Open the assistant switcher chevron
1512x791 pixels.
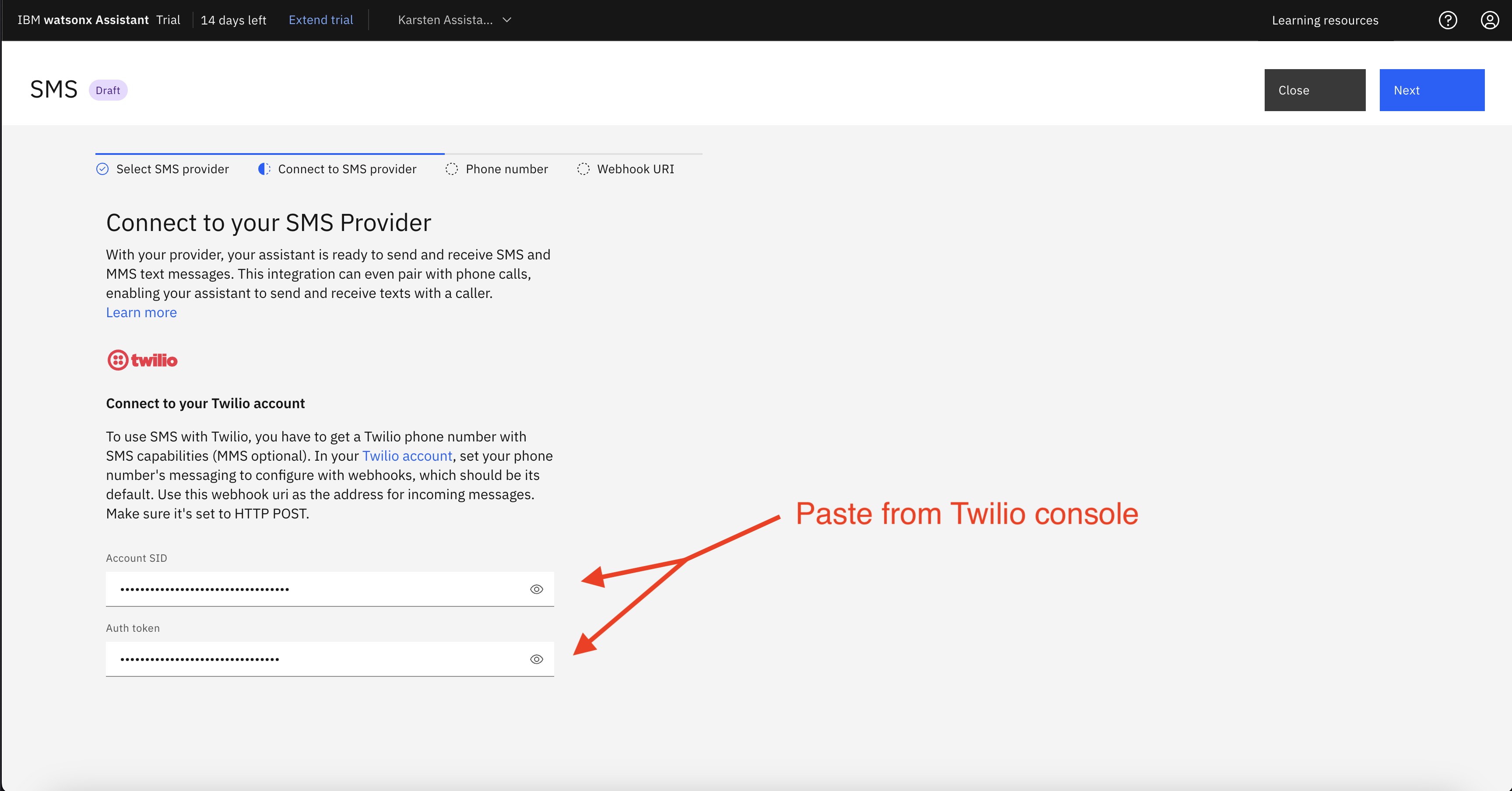point(507,20)
